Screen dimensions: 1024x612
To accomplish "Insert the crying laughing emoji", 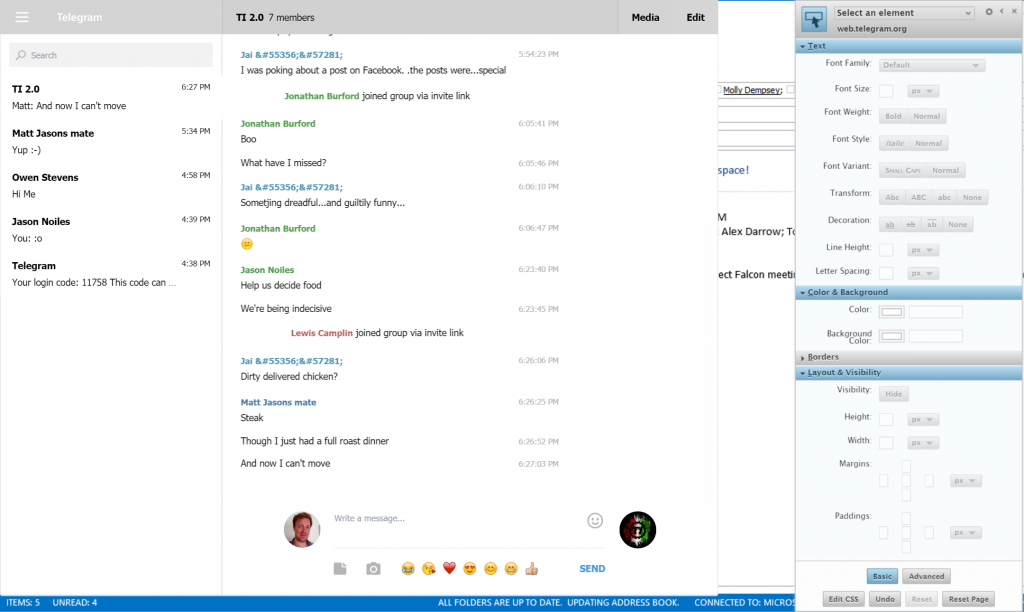I will pyautogui.click(x=408, y=568).
